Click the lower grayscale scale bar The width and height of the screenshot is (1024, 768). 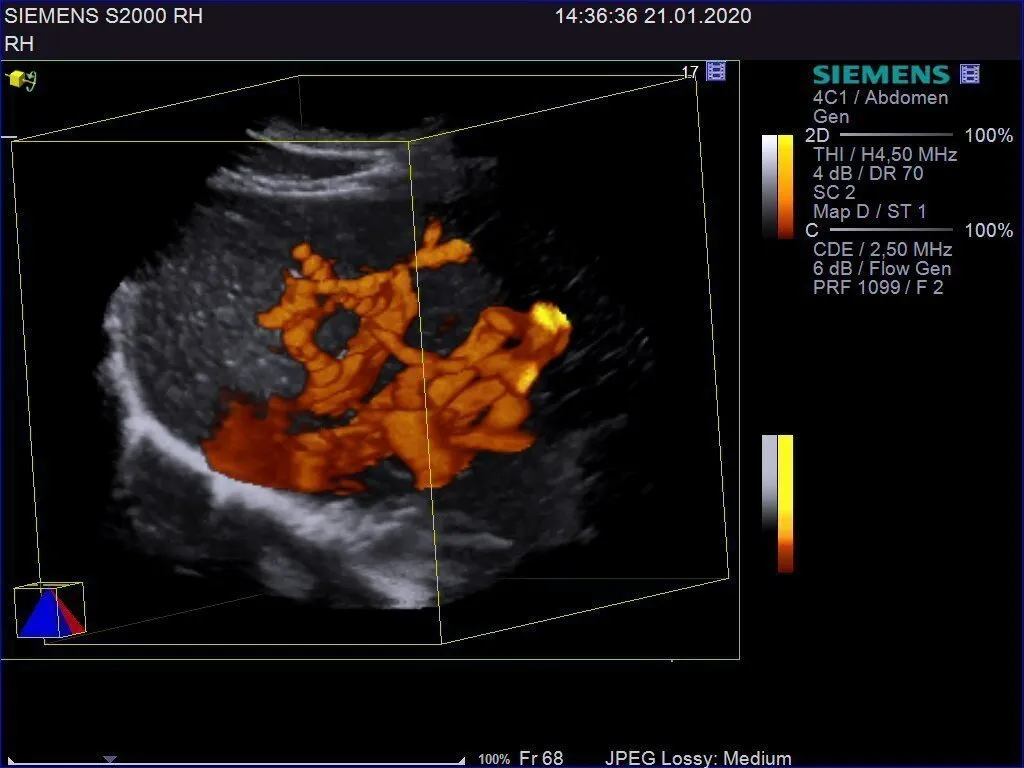pos(768,482)
